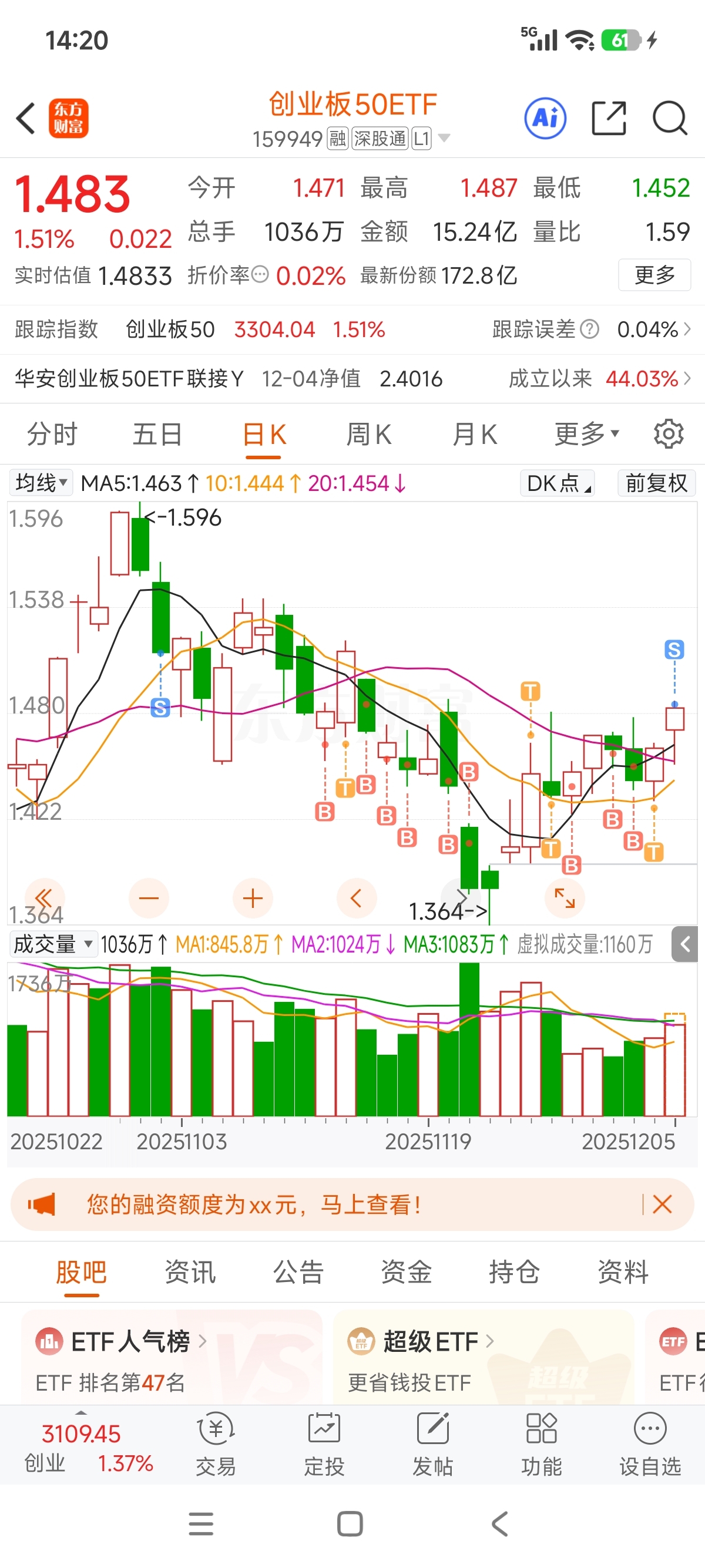Tap the 深股通 tag under title
The image size is (705, 1568).
pos(380,138)
